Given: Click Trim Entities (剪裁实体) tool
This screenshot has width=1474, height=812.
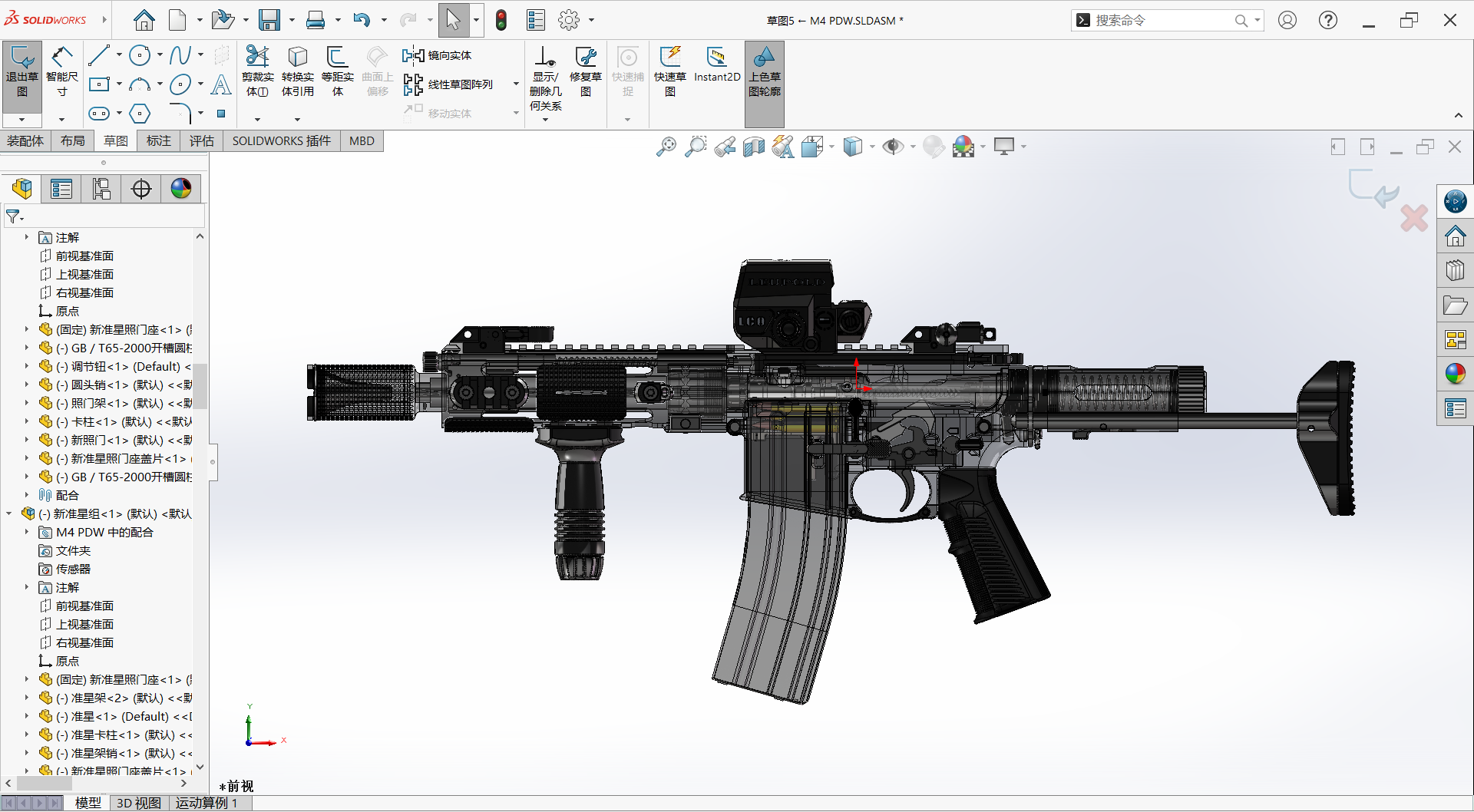Looking at the screenshot, I should coord(257,71).
